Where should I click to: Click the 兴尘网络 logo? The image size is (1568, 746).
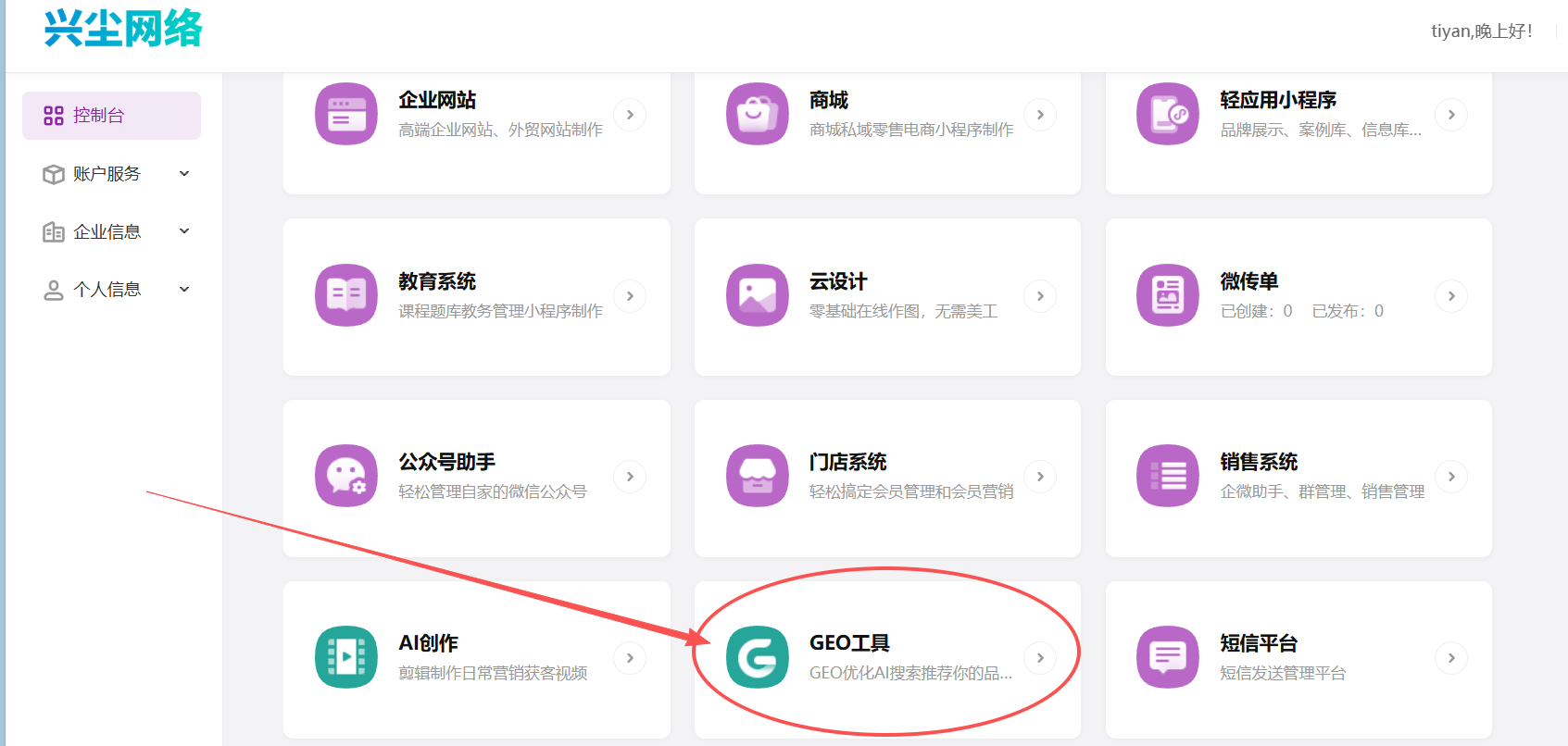click(x=123, y=28)
